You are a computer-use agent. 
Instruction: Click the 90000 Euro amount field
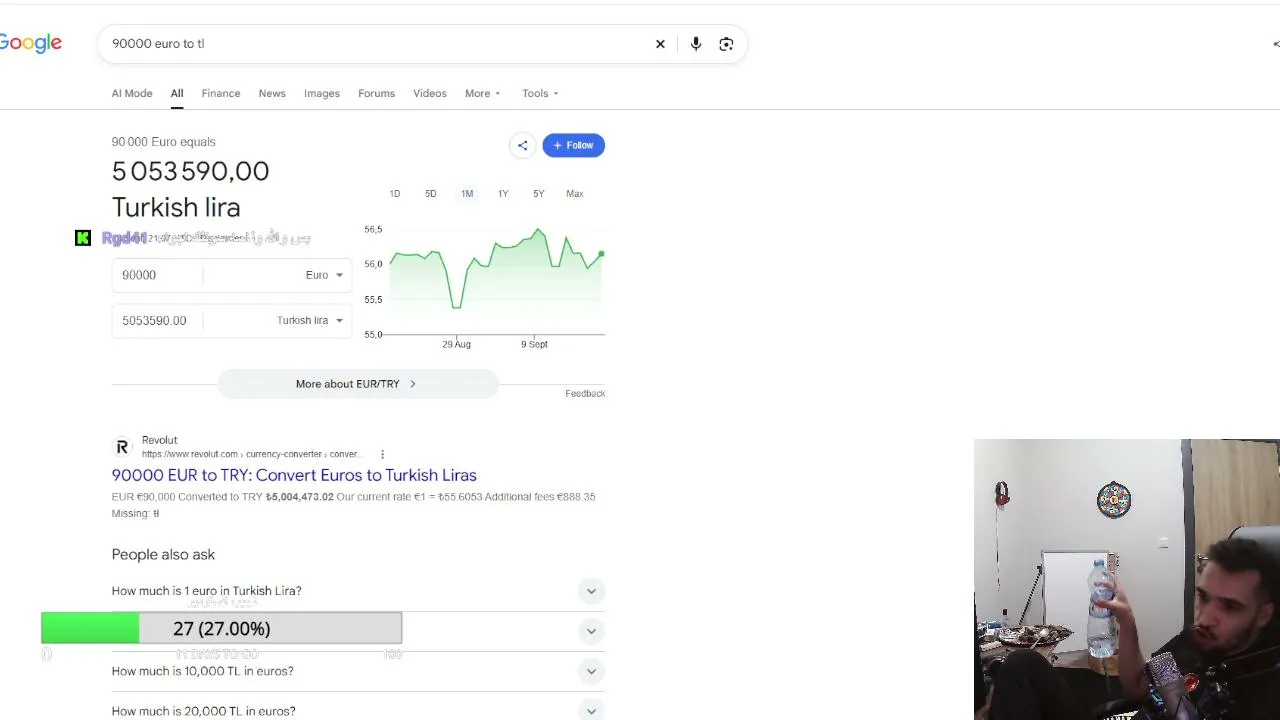[x=157, y=275]
